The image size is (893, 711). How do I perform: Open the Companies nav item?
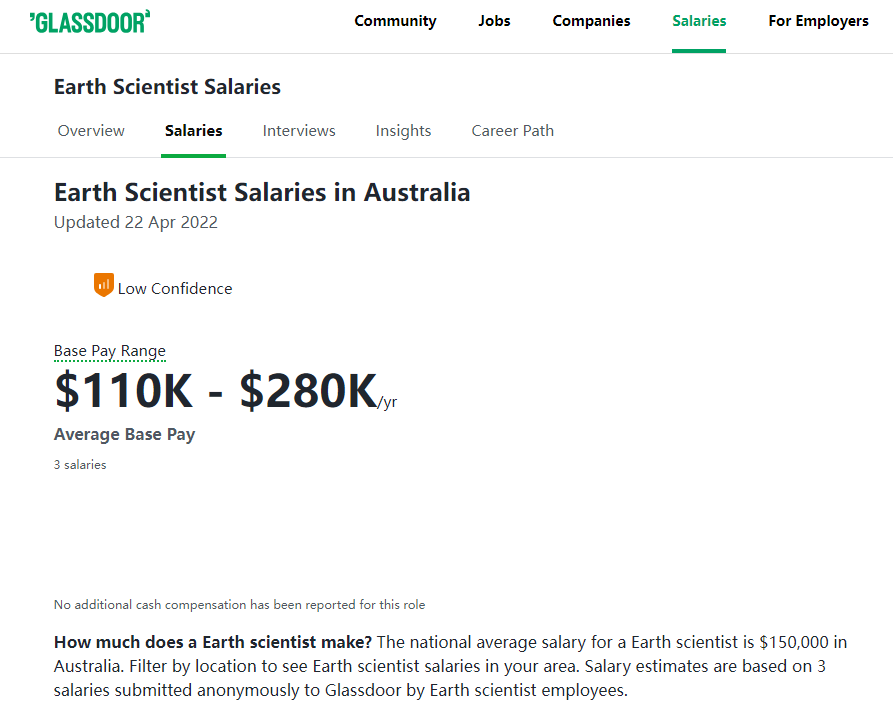[x=591, y=21]
